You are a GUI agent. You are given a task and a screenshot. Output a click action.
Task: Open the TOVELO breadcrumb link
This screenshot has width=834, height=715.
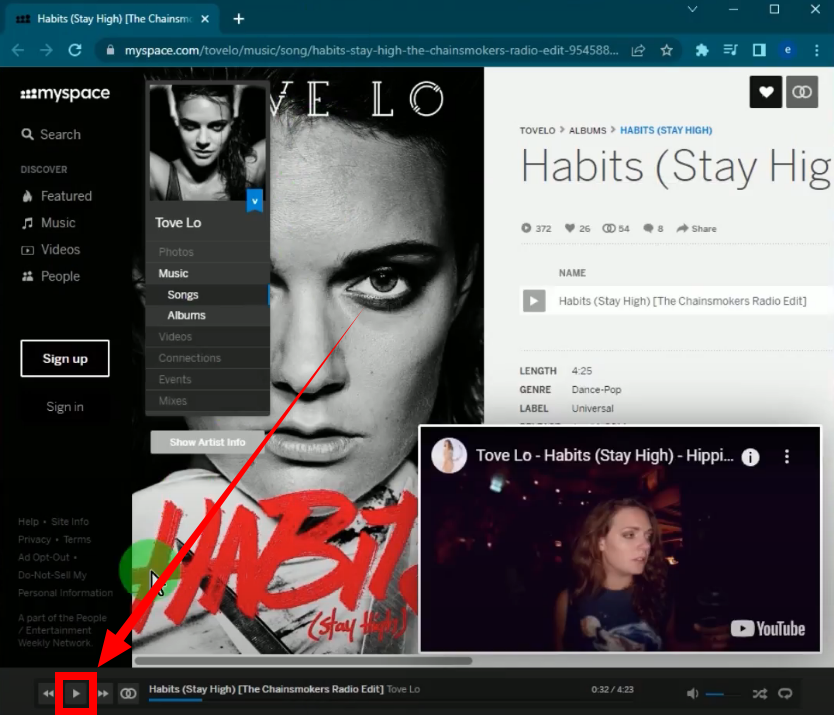click(537, 130)
